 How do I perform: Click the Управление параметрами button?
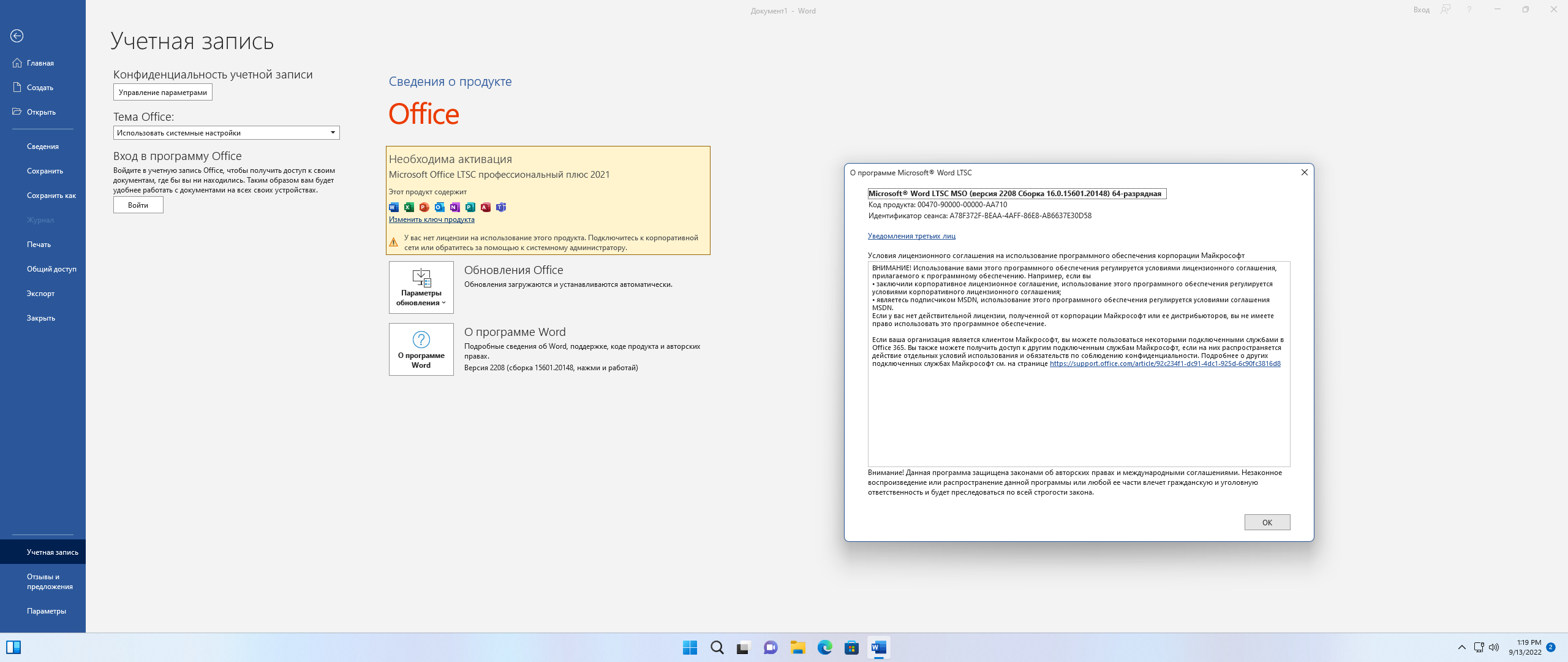click(163, 93)
